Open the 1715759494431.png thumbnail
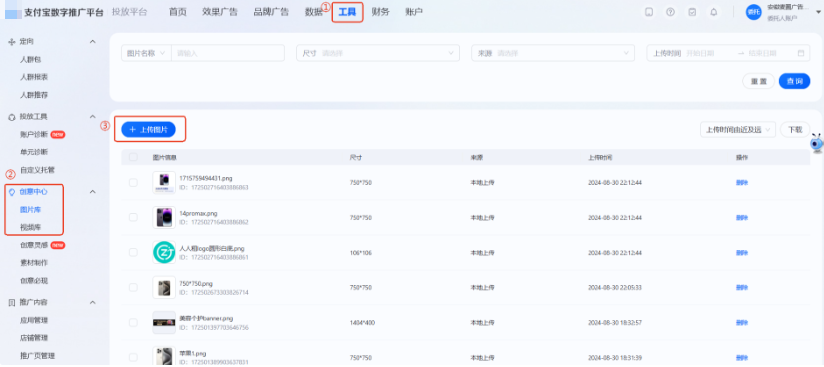The height and width of the screenshot is (367, 824). (164, 182)
